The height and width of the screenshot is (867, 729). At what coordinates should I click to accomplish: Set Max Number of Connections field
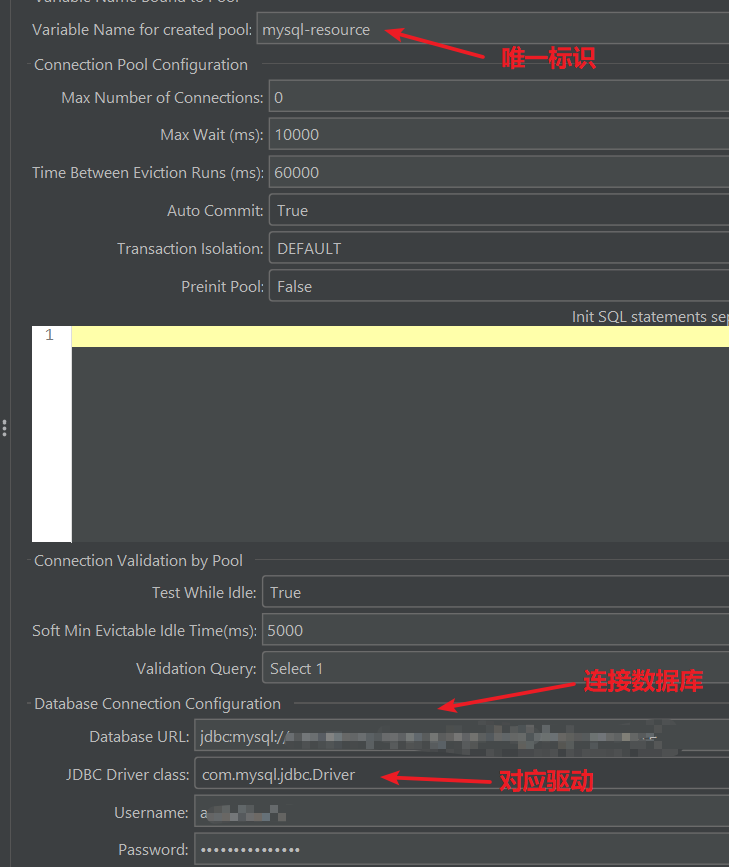(x=498, y=97)
